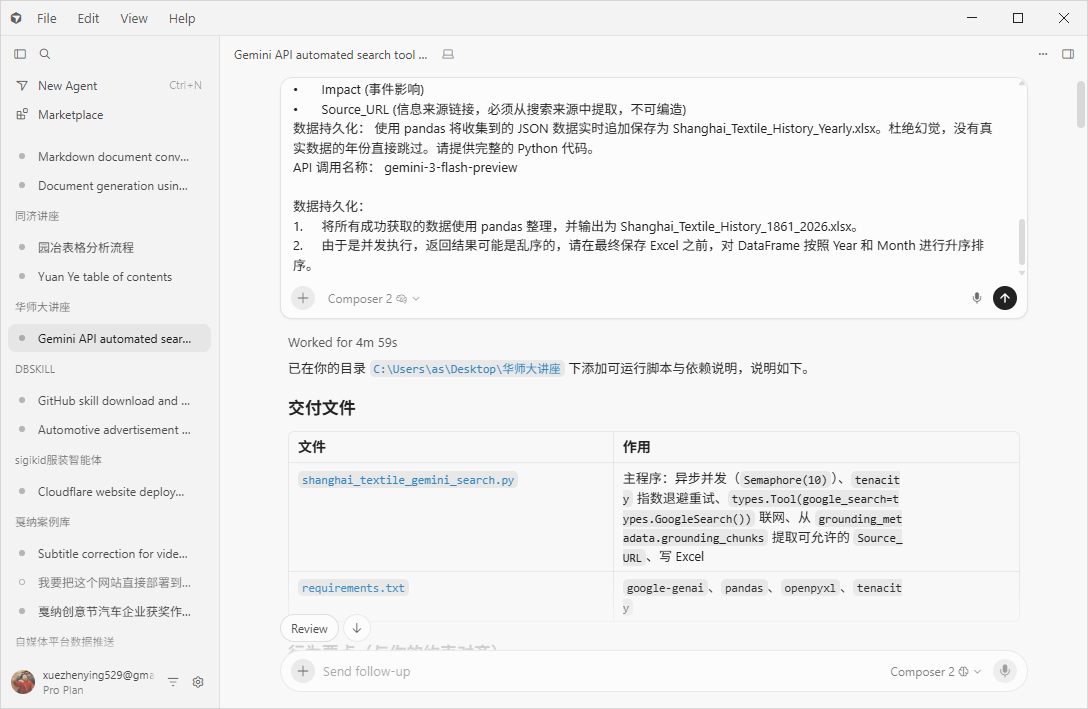The height and width of the screenshot is (709, 1088).
Task: Open the filter icon next to account
Action: (173, 682)
